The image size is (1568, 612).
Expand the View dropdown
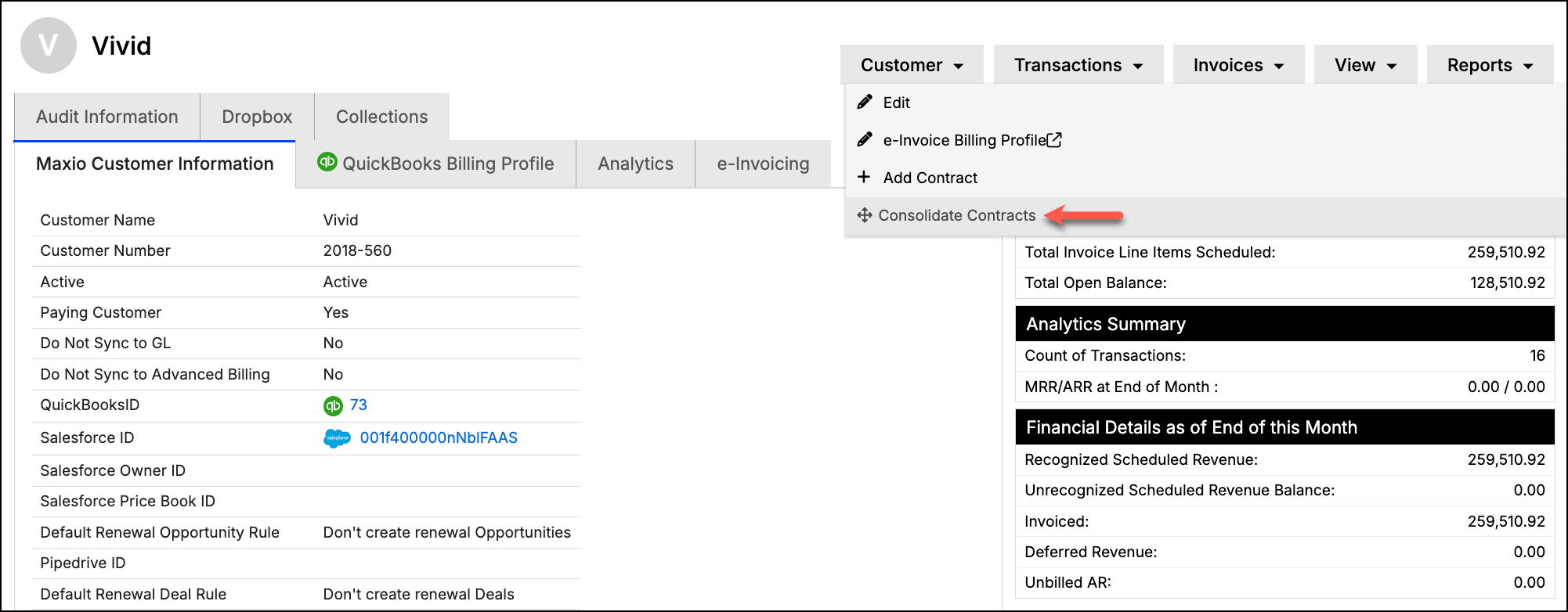pyautogui.click(x=1365, y=65)
